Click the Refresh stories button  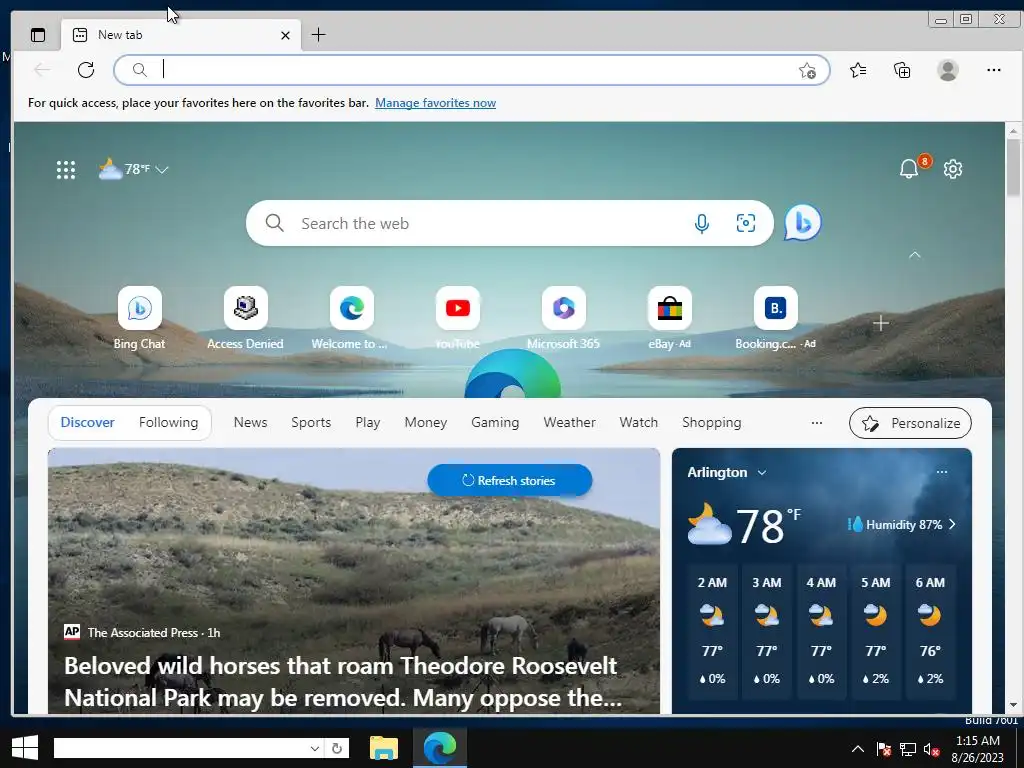click(x=509, y=480)
